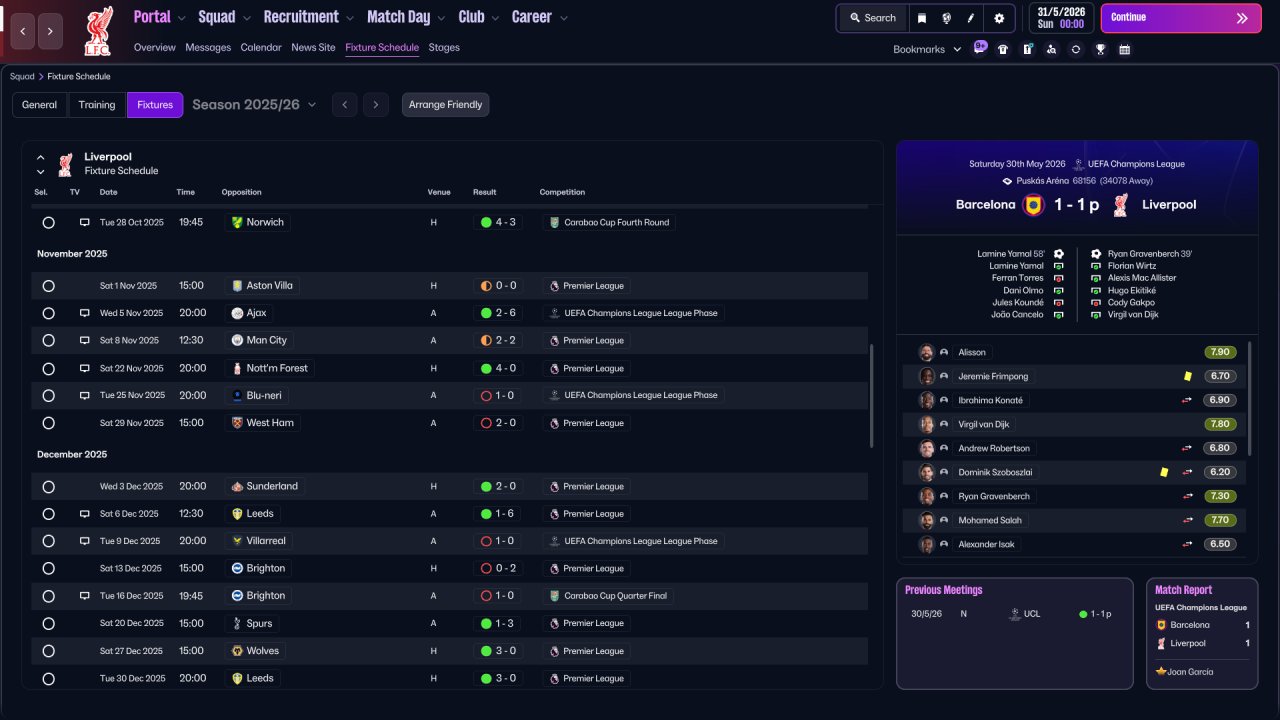
Task: Click the Continue button
Action: [x=1181, y=18]
